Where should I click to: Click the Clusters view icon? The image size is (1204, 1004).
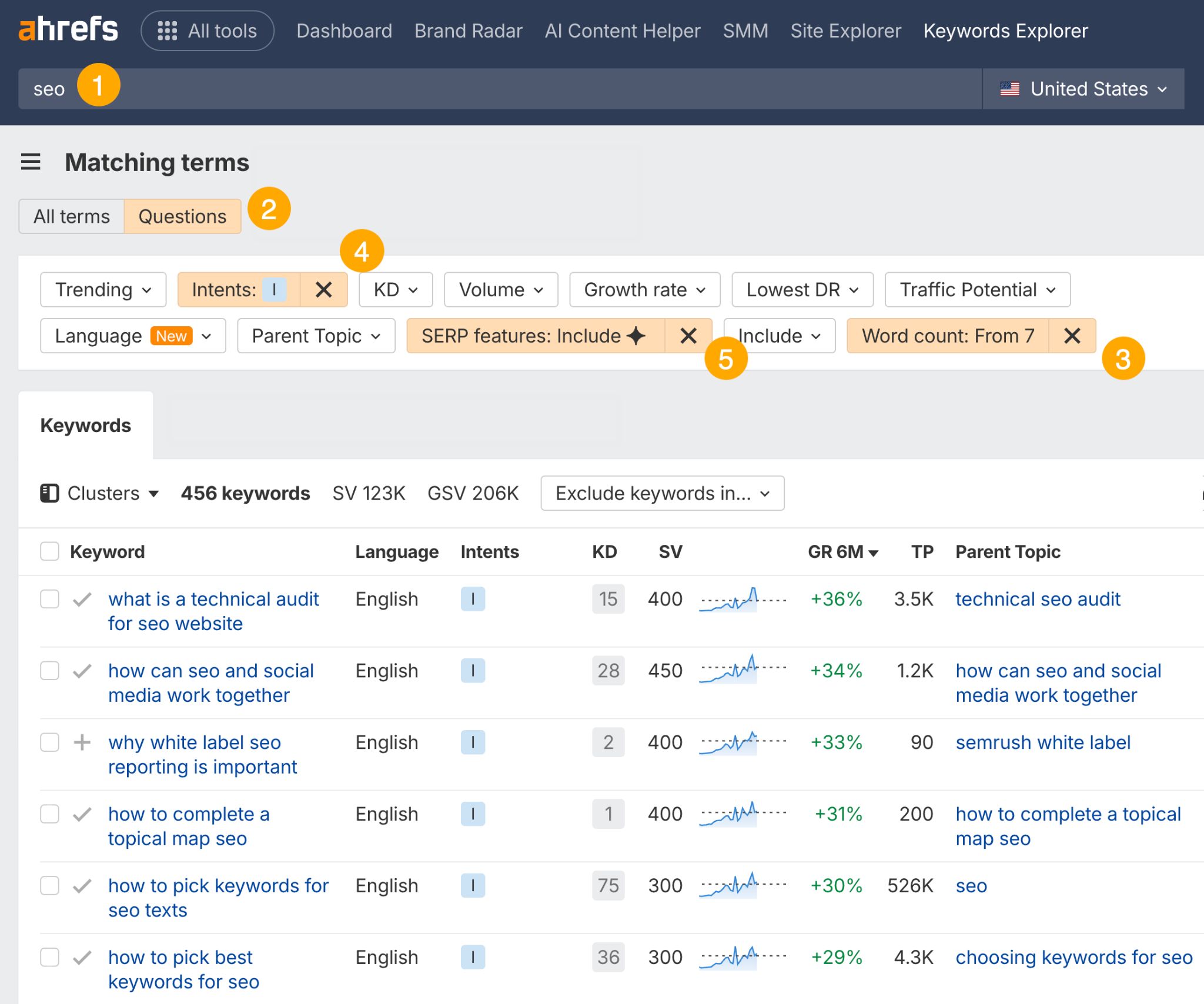[51, 493]
